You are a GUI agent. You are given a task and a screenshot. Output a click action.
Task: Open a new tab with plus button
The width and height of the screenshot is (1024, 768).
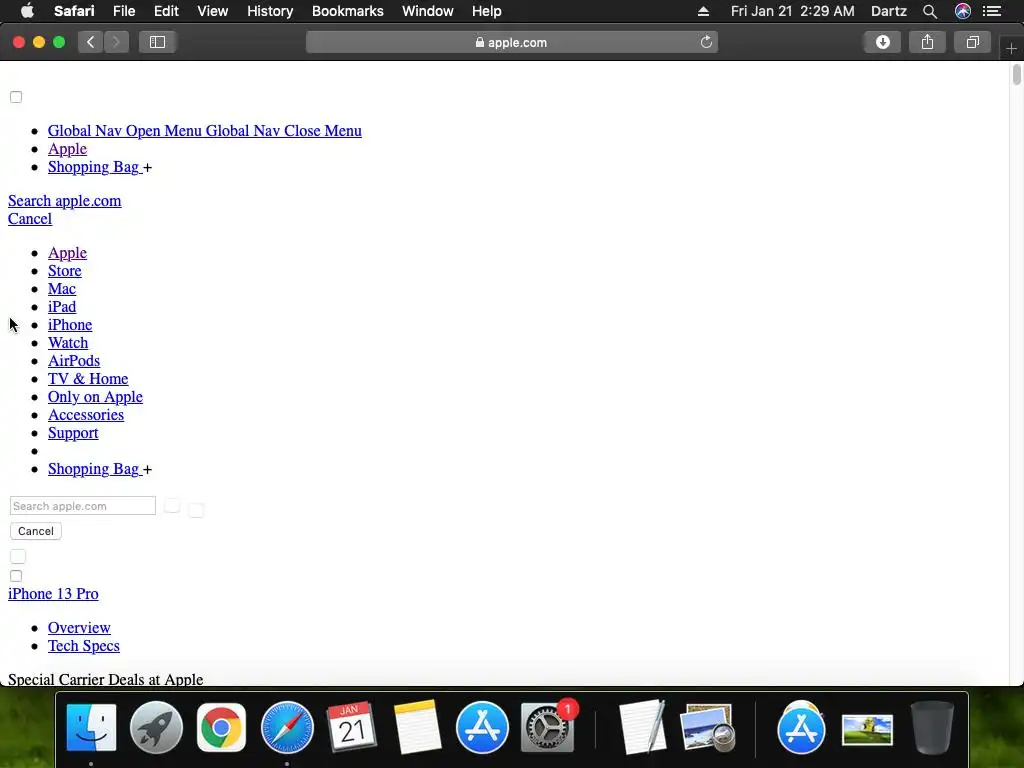1011,48
